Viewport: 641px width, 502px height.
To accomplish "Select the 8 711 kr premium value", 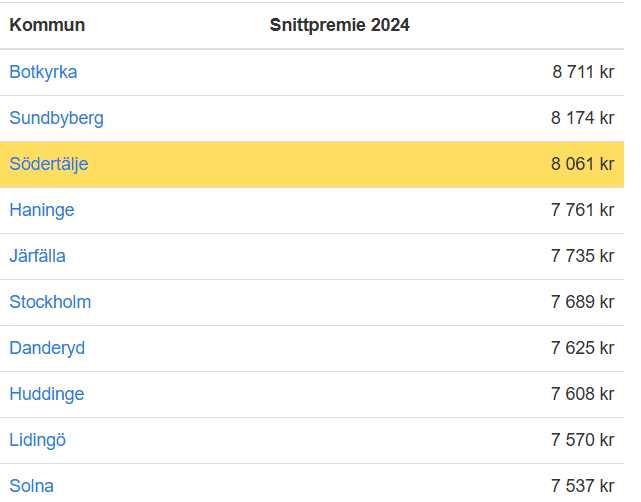I will click(583, 72).
